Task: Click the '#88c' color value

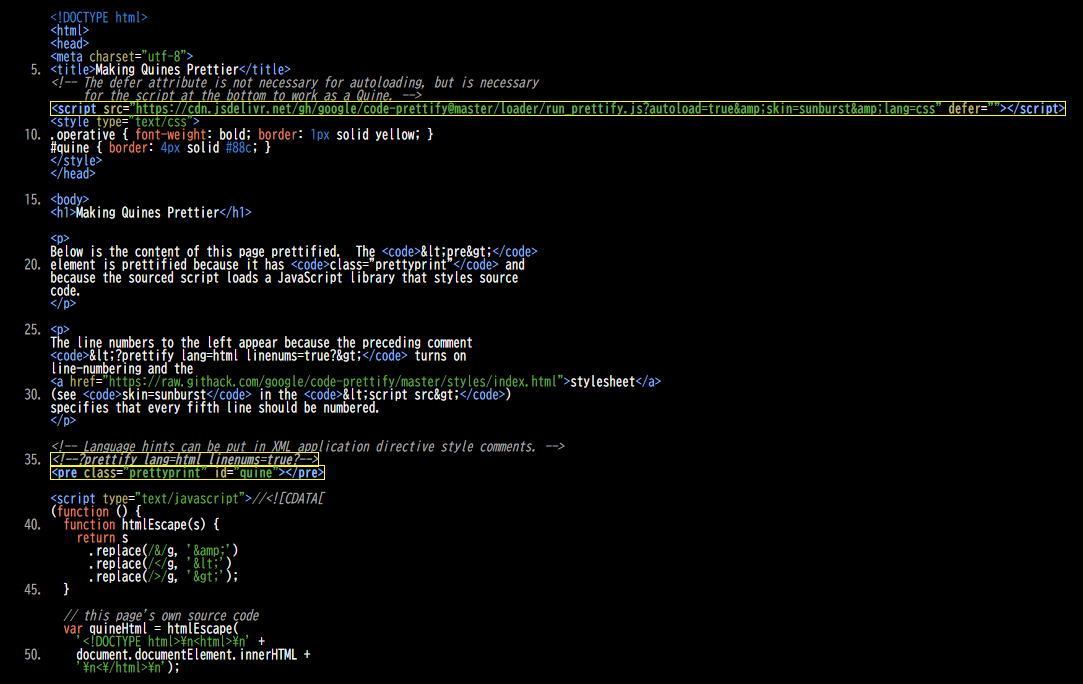Action: [x=238, y=148]
